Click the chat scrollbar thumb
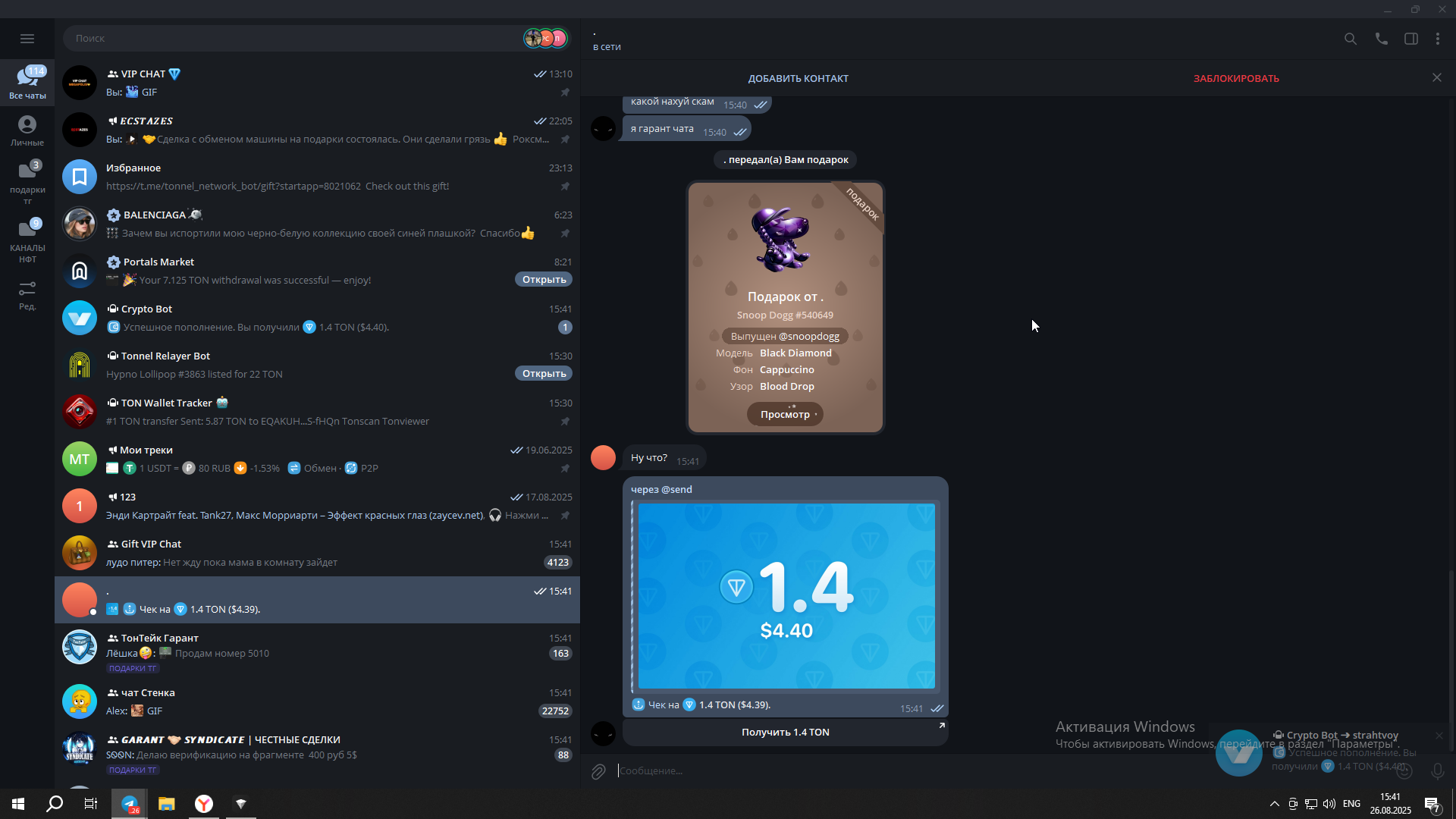This screenshot has height=819, width=1456. click(1451, 660)
